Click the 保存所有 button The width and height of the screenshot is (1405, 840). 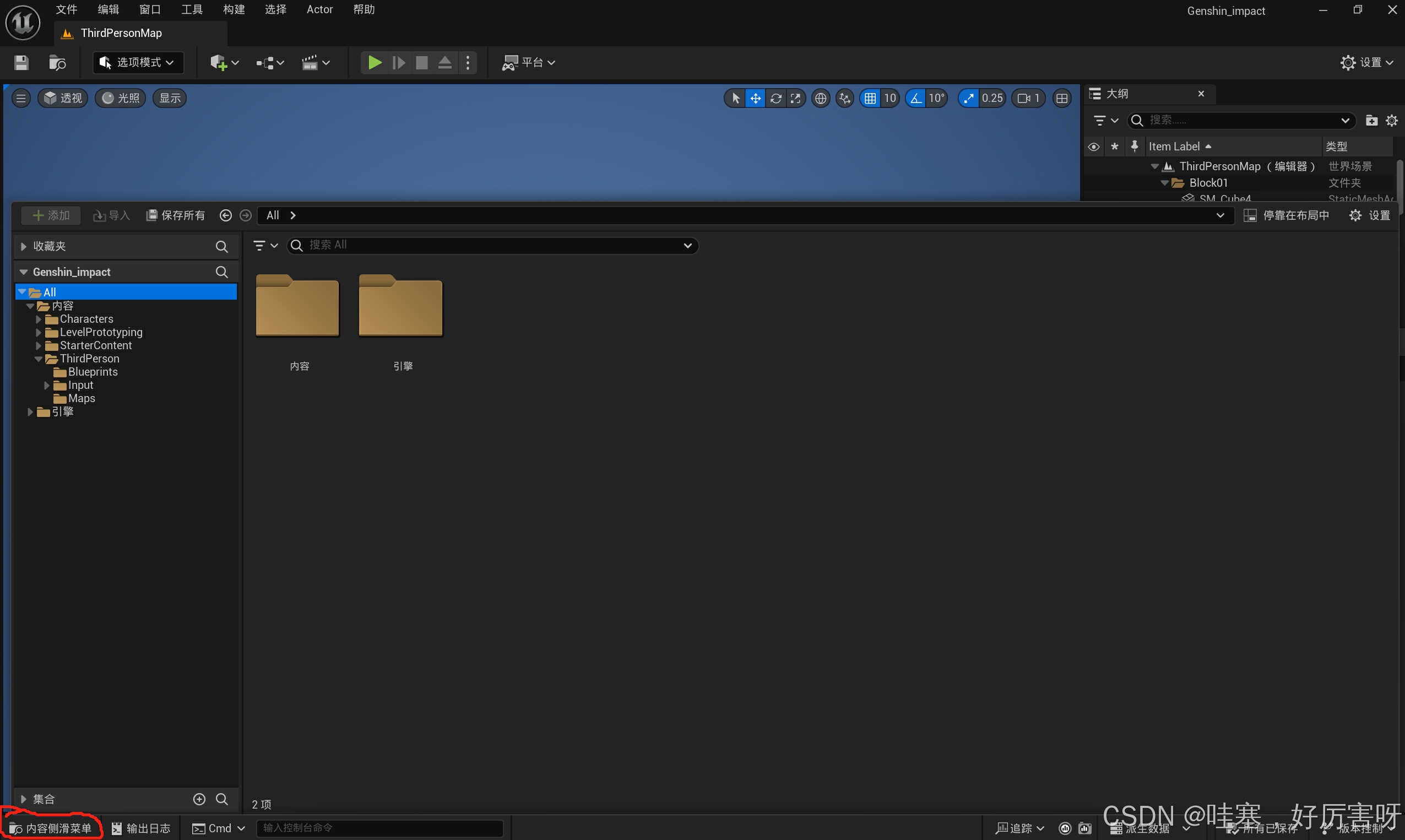coord(175,215)
